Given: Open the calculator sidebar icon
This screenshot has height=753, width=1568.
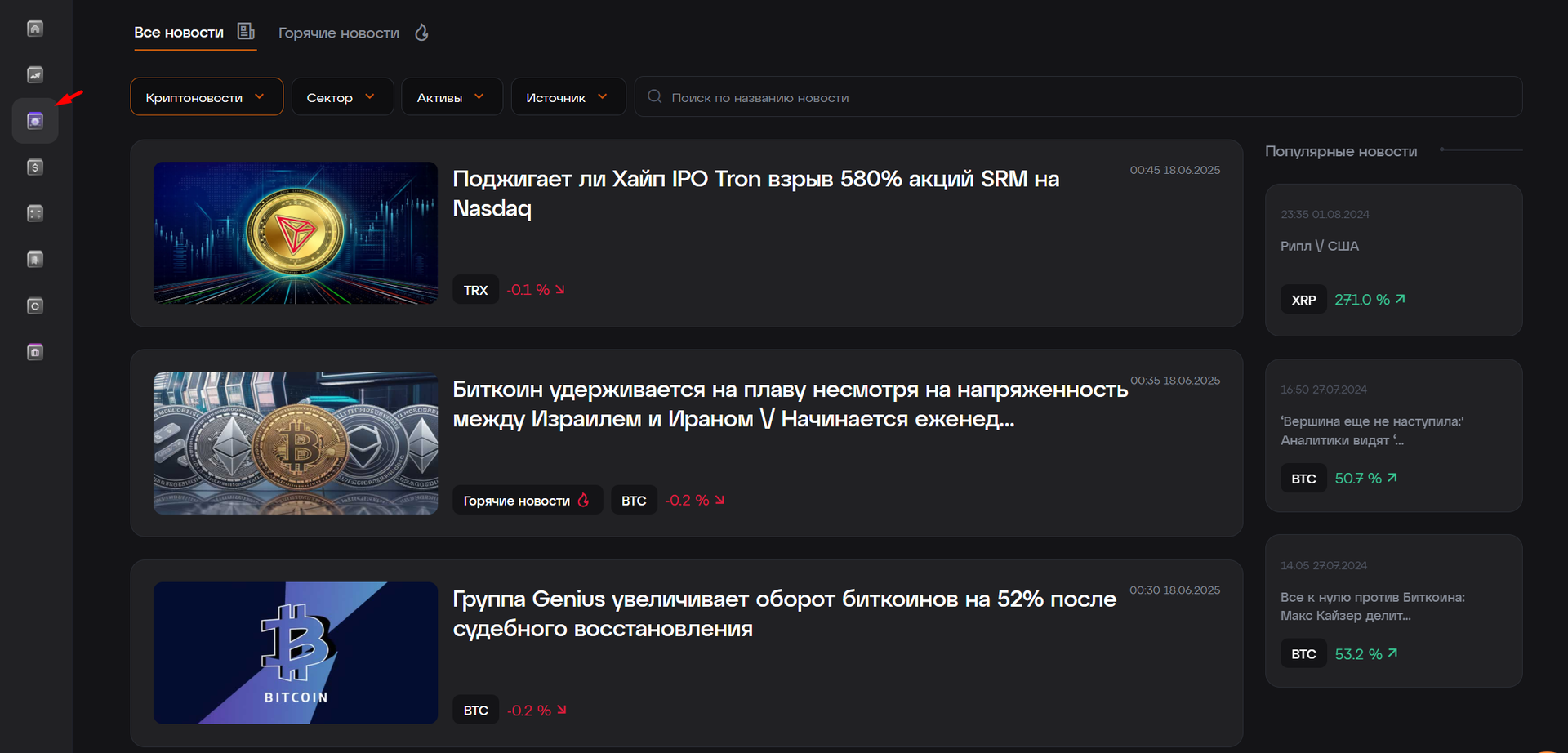Looking at the screenshot, I should [x=35, y=213].
